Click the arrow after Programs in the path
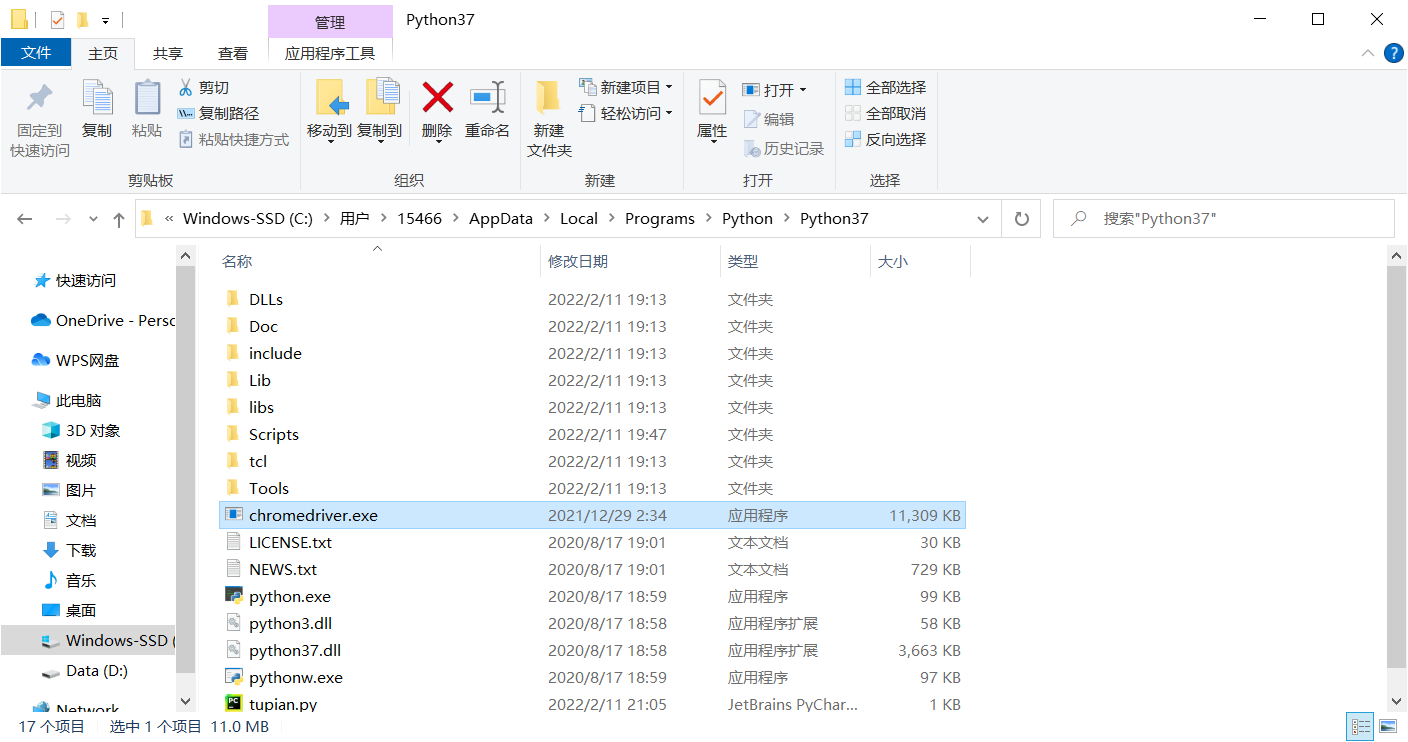Image resolution: width=1408 pixels, height=742 pixels. coord(708,219)
